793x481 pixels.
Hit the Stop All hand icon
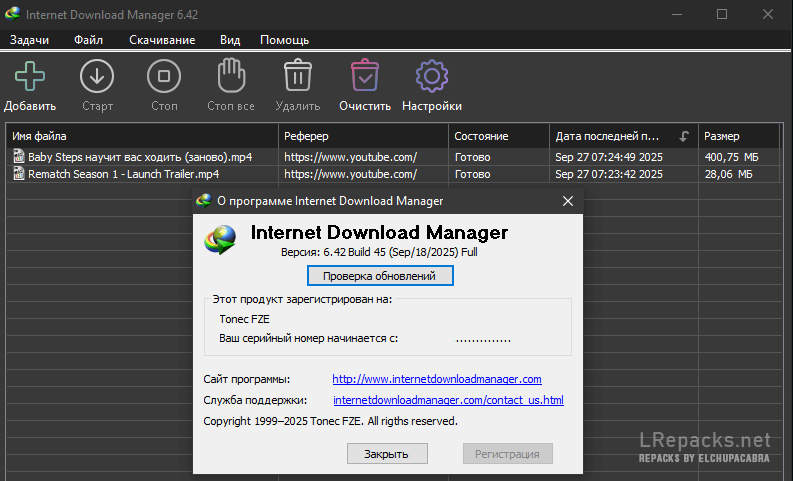(231, 76)
